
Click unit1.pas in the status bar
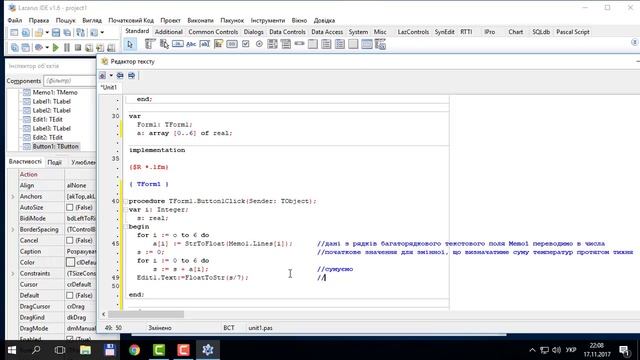[260, 328]
